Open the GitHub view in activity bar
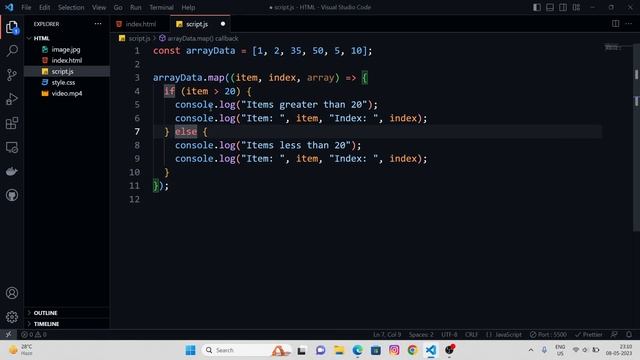The height and width of the screenshot is (360, 640). click(12, 195)
